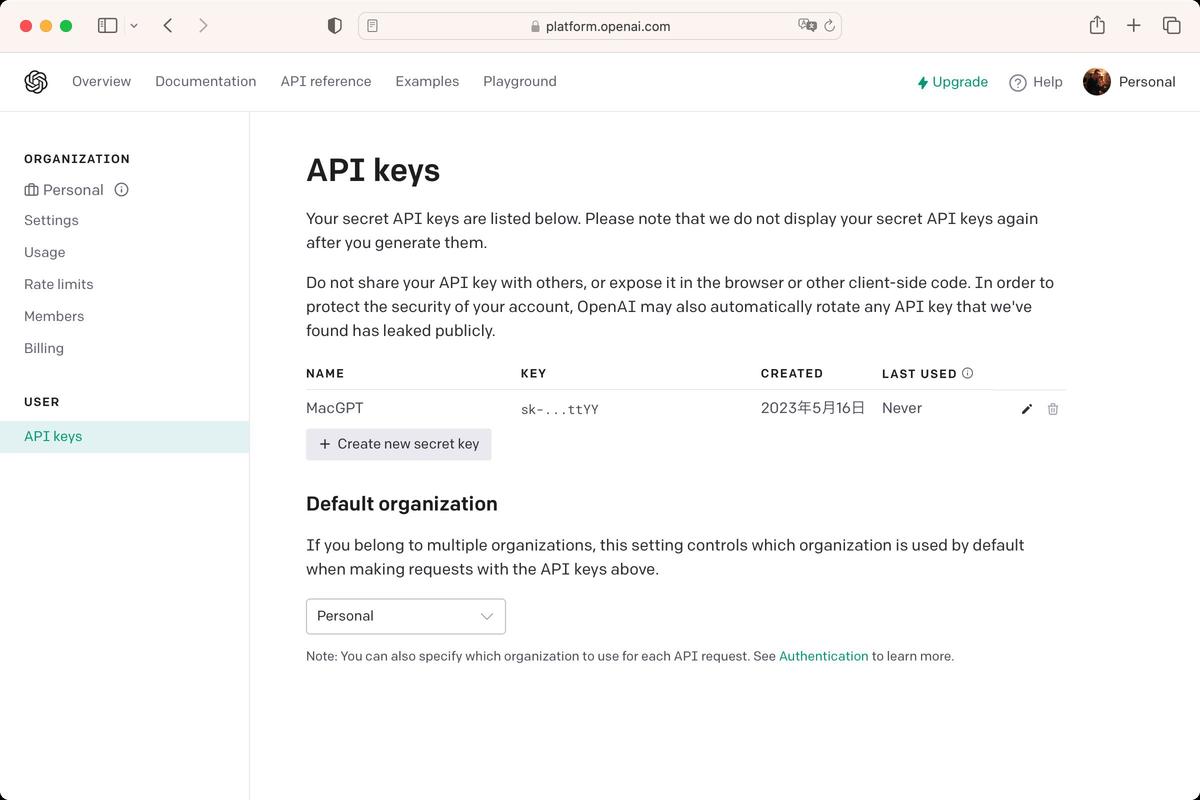Click the sk-...ttYY key value
The image size is (1200, 800).
point(560,409)
